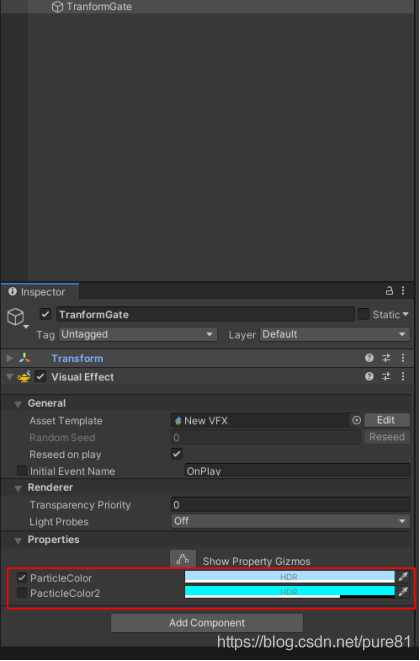This screenshot has width=420, height=661.
Task: Open the ParticleColor HDR color swatch
Action: pyautogui.click(x=290, y=577)
